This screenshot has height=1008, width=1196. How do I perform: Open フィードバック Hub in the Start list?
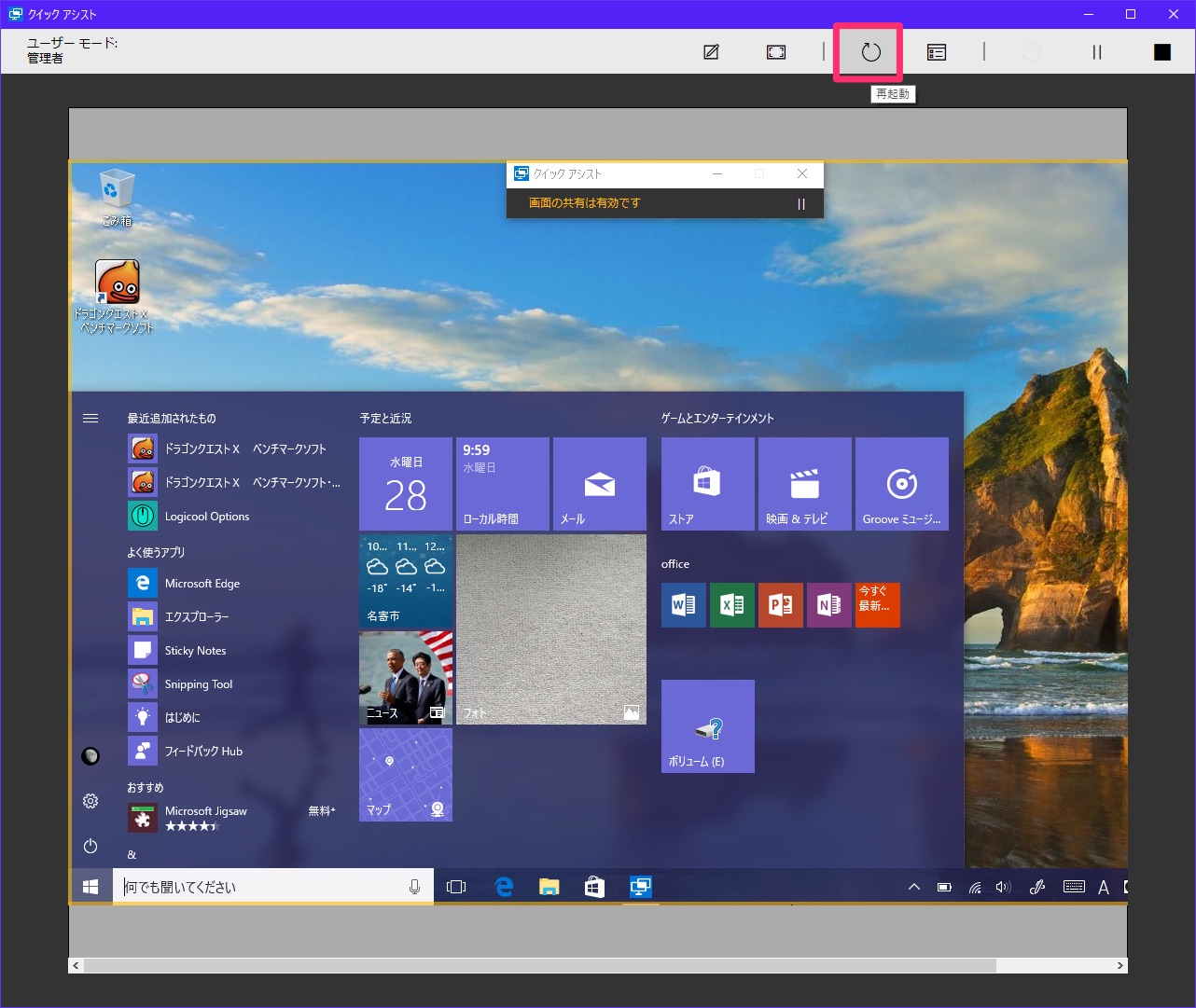235,751
